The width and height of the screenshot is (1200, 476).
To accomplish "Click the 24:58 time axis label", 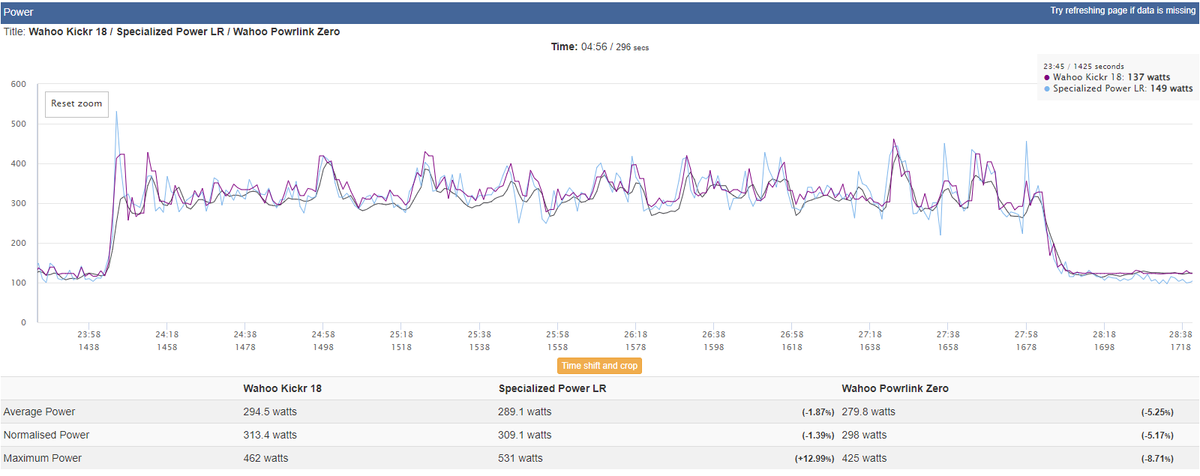I will pyautogui.click(x=324, y=334).
